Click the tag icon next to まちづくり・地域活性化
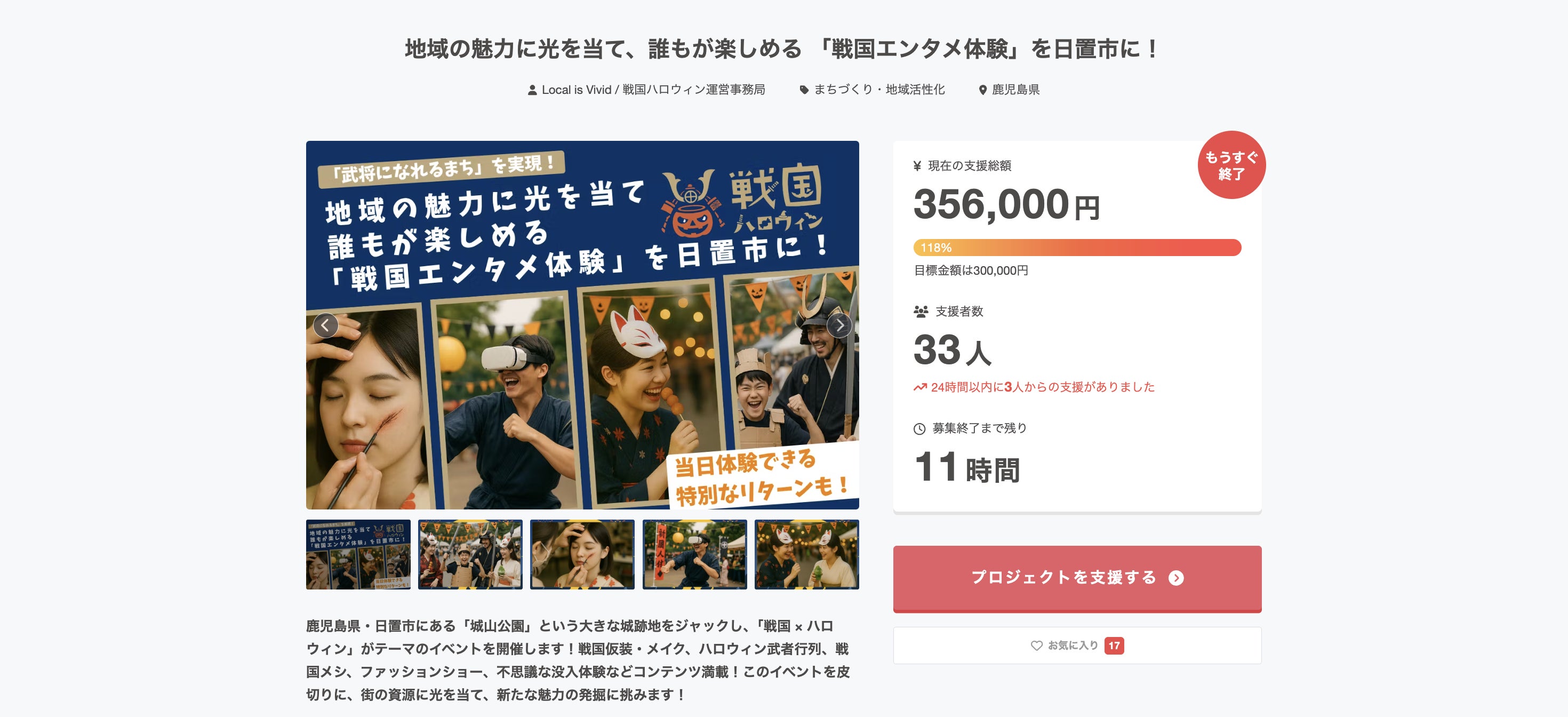1568x717 pixels. [804, 90]
